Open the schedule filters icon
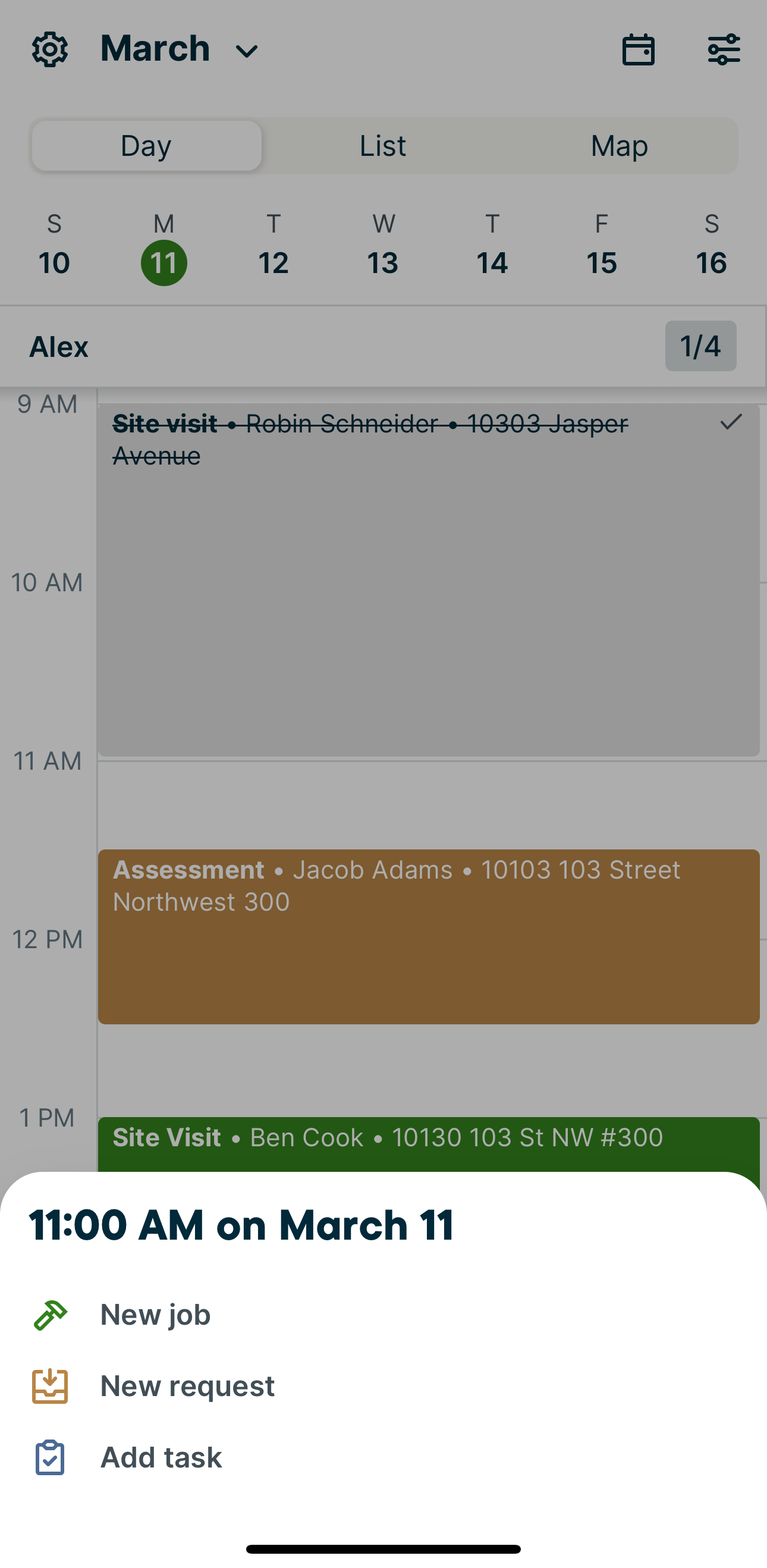The height and width of the screenshot is (1568, 767). click(x=724, y=49)
